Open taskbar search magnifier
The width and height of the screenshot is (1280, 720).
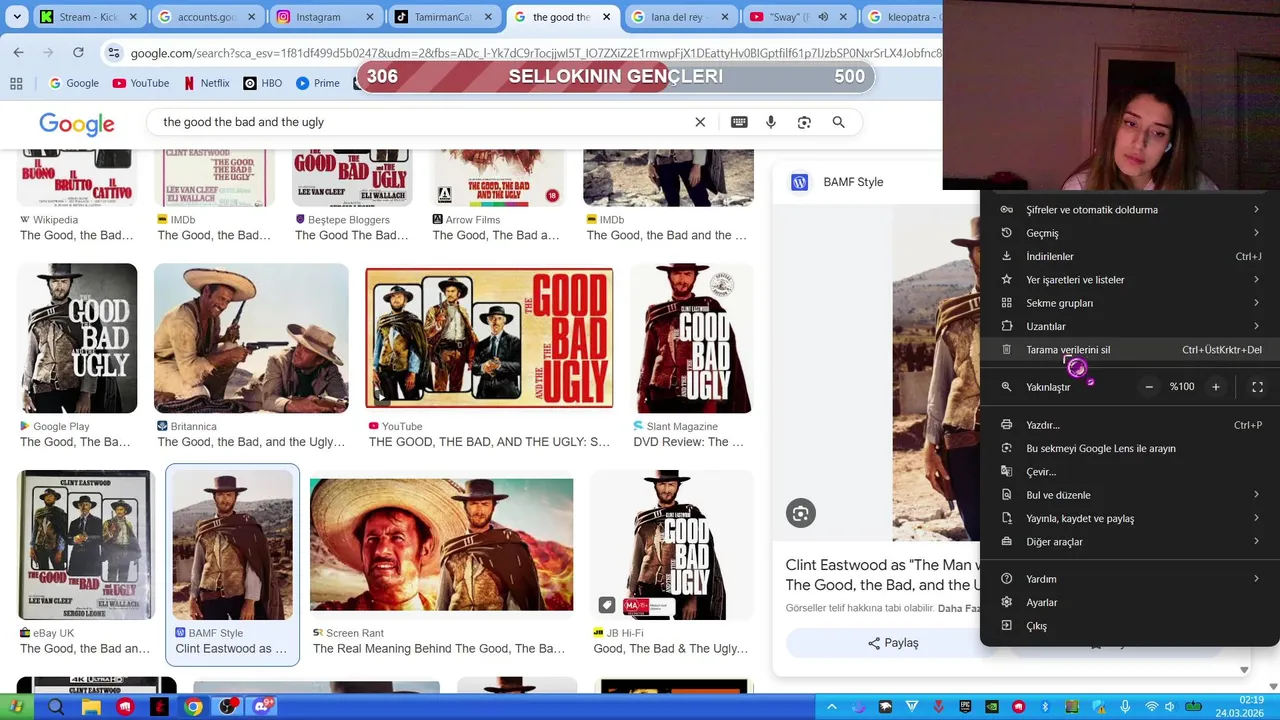tap(55, 707)
